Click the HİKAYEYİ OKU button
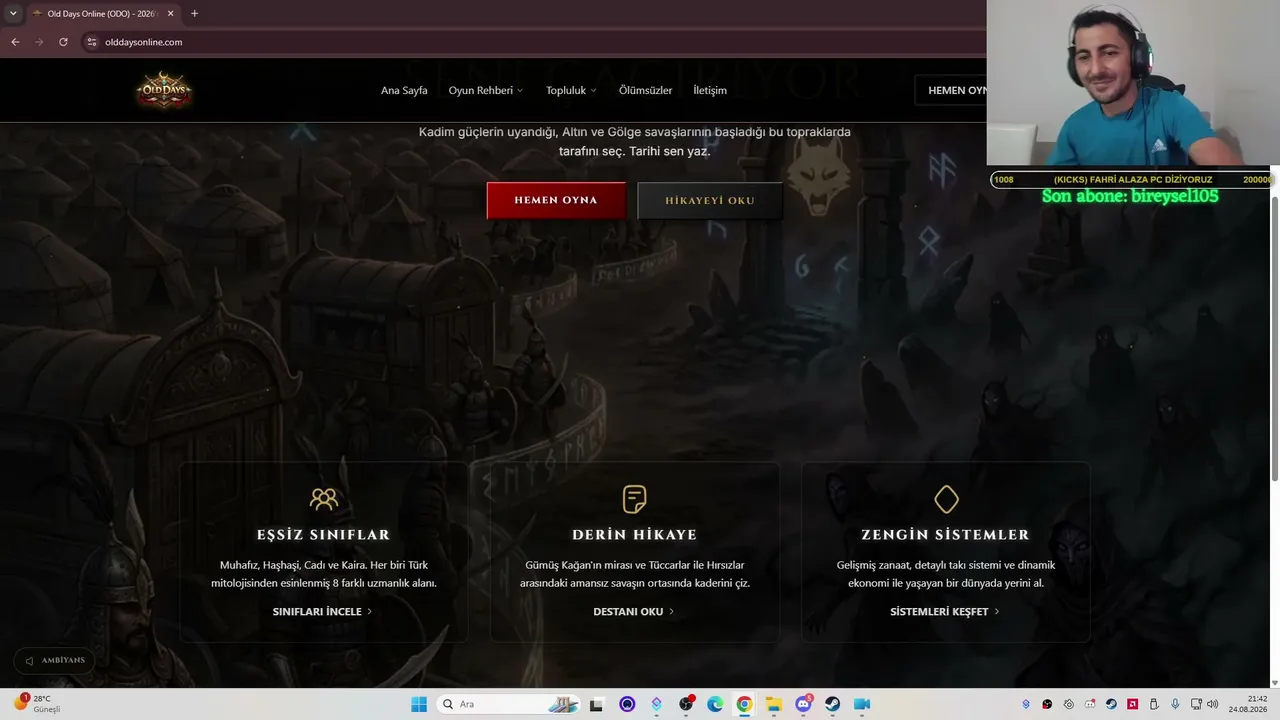This screenshot has width=1280, height=720. [710, 200]
